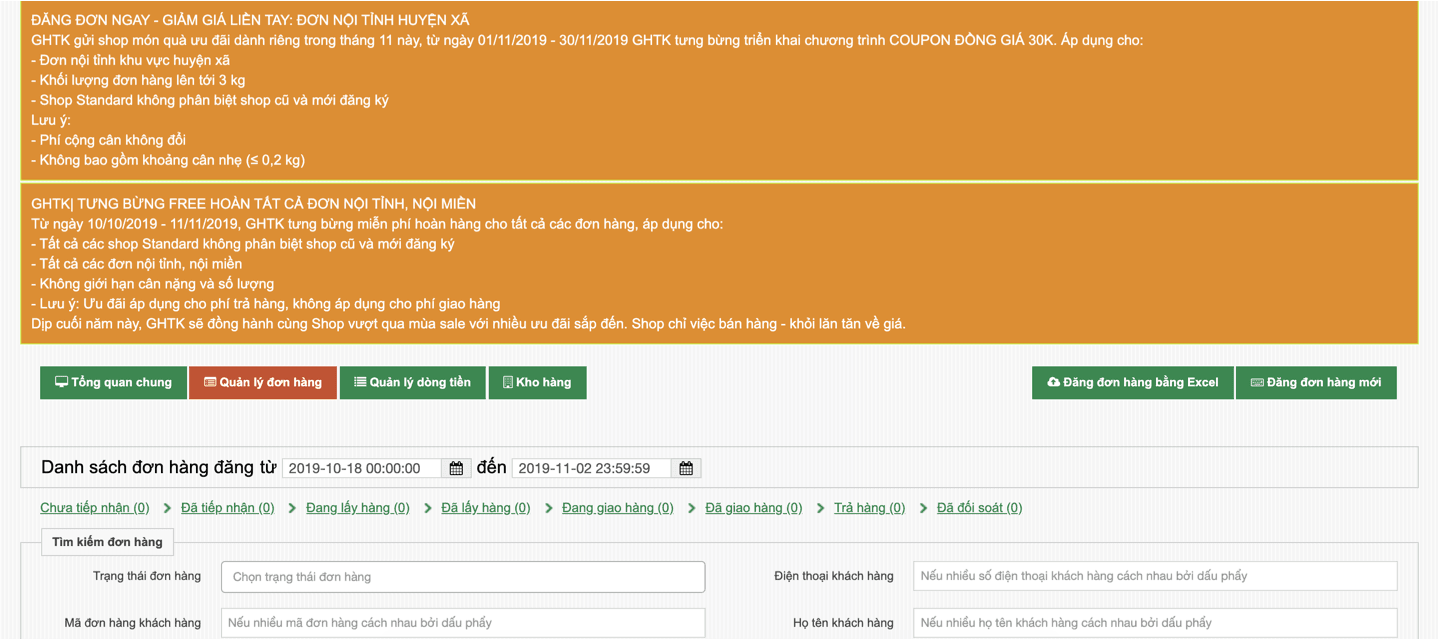Click Đăng đơn hàng bằng Excel button
Image resolution: width=1439 pixels, height=639 pixels.
(x=1133, y=383)
